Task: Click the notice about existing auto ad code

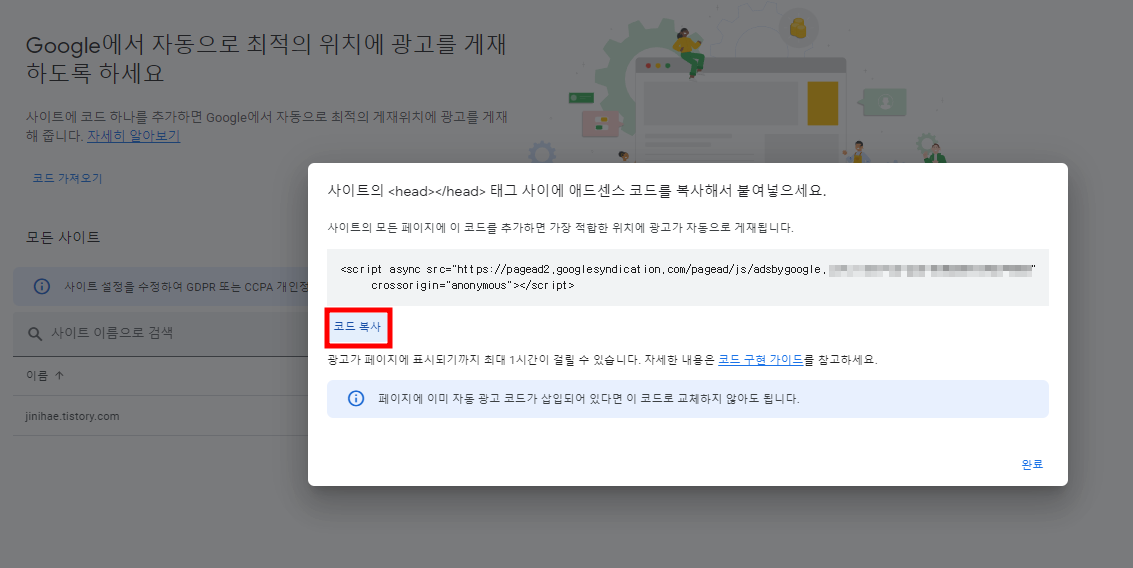Action: (x=588, y=398)
